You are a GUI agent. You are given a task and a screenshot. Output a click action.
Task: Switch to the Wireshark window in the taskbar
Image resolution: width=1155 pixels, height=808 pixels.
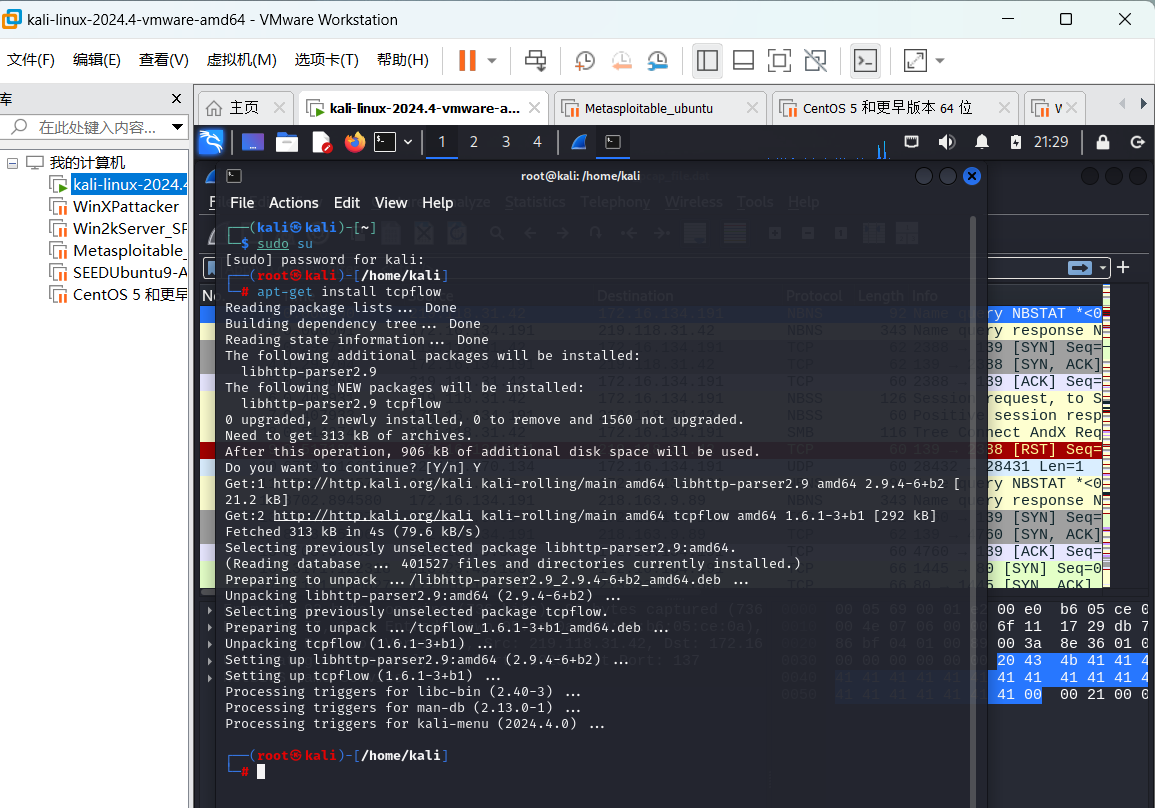(x=579, y=142)
